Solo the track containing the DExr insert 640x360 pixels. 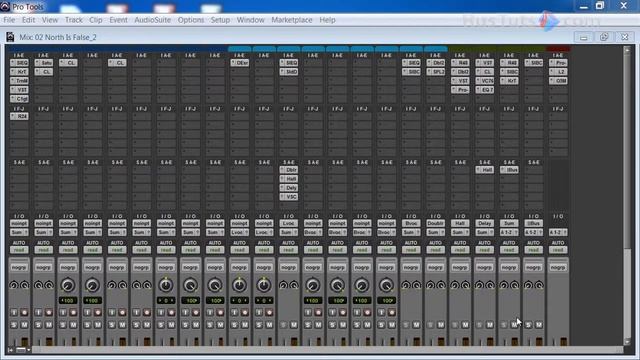pos(234,325)
